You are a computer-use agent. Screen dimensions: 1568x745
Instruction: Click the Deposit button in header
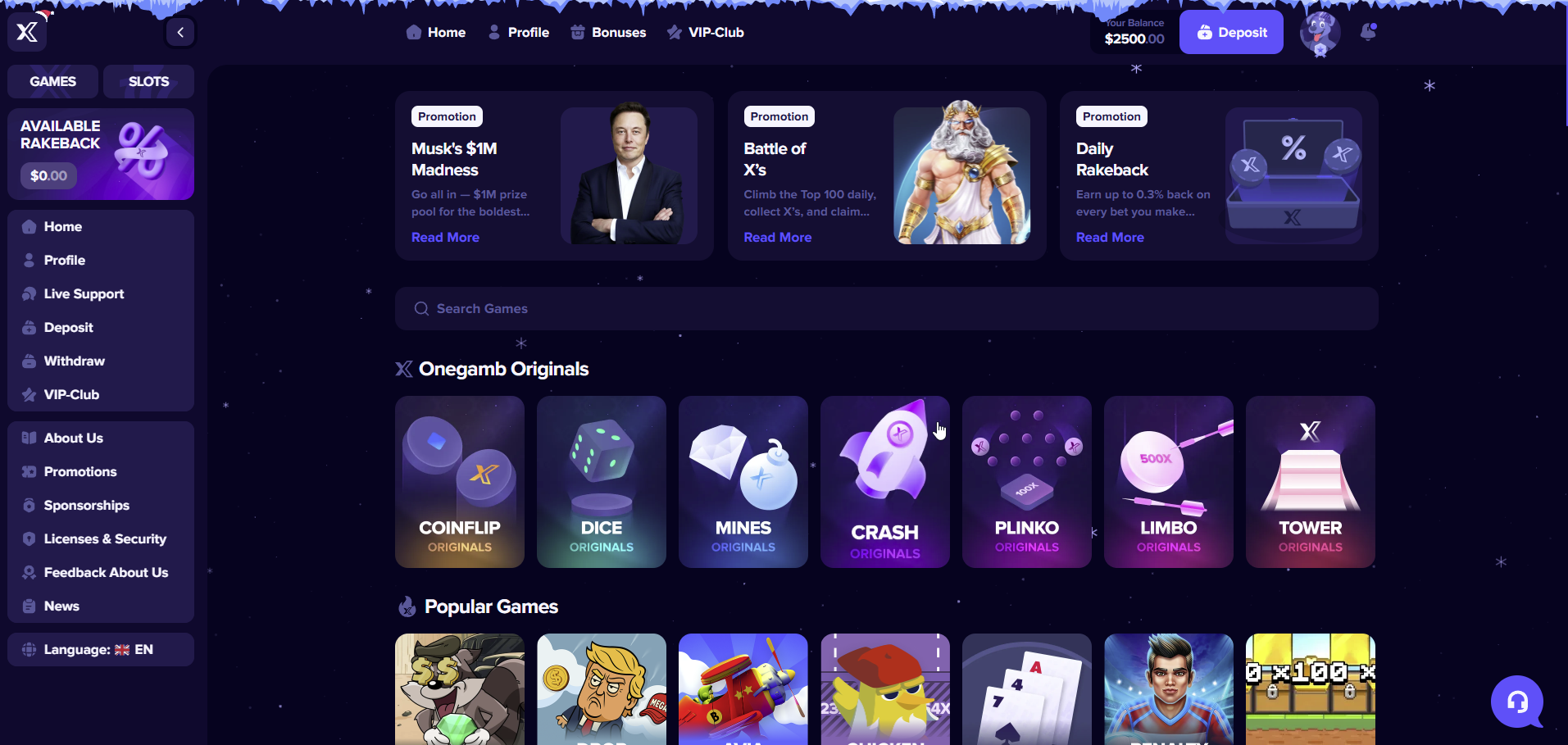[x=1231, y=32]
